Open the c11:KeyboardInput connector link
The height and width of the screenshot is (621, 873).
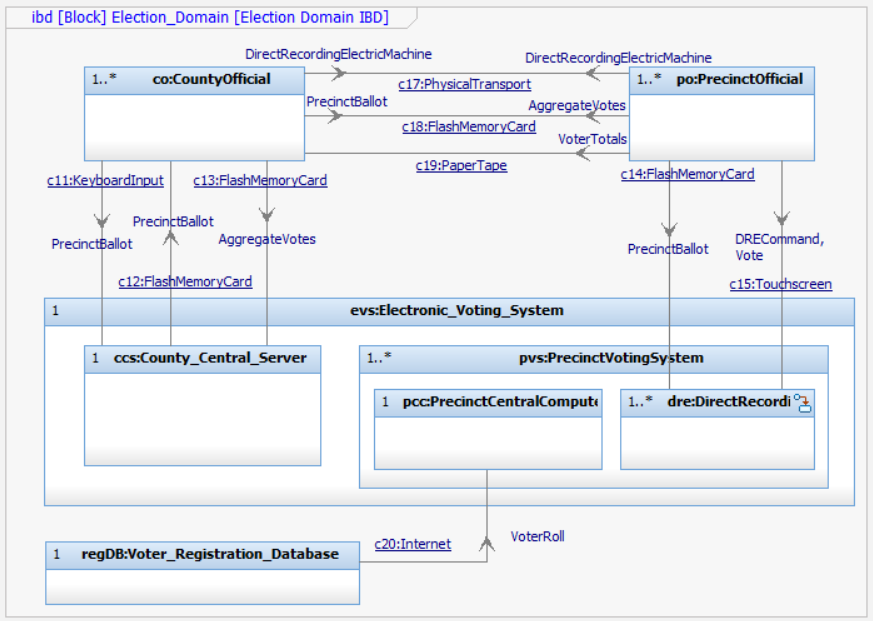[x=105, y=180]
